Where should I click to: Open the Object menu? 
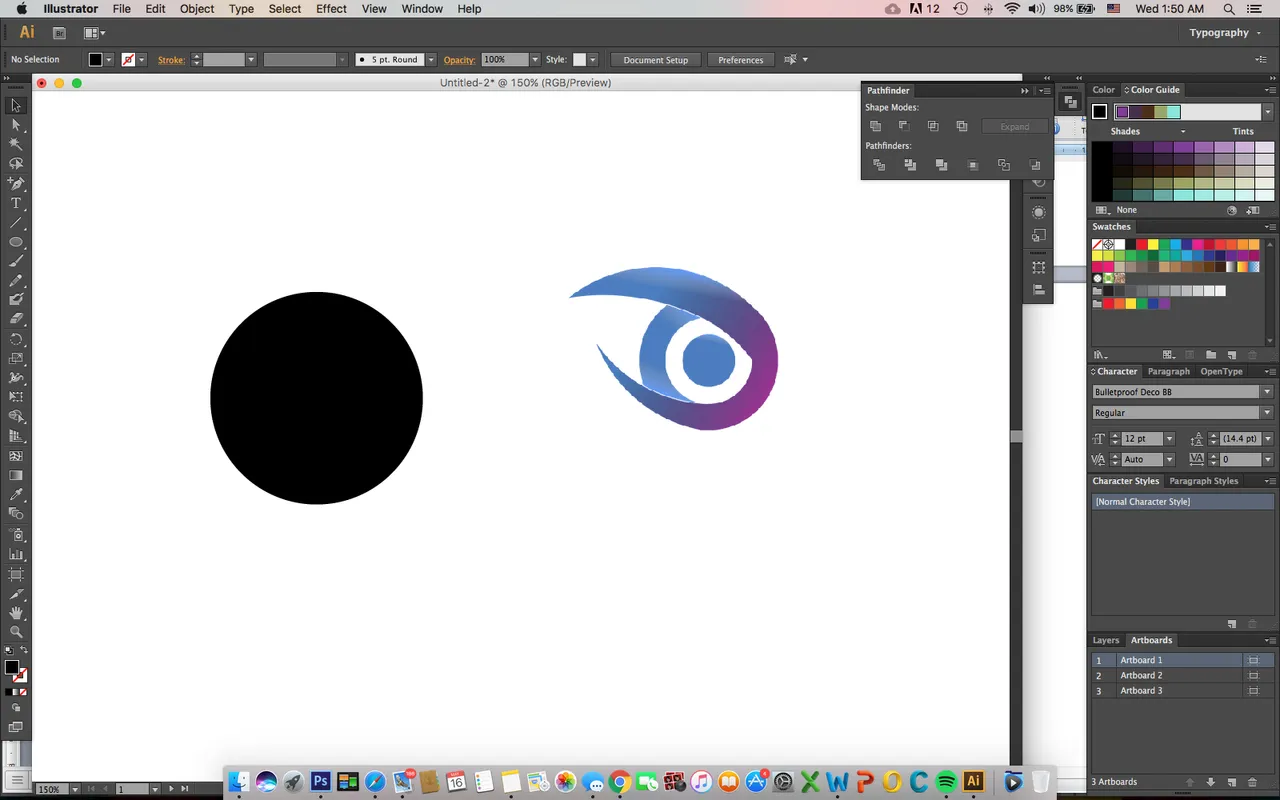click(x=197, y=9)
